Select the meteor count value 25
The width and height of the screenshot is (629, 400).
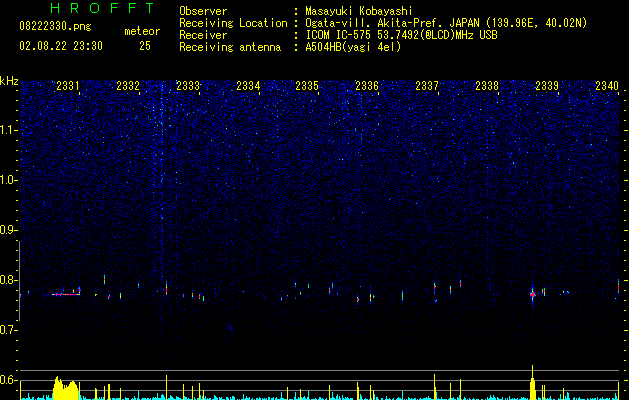[x=145, y=46]
